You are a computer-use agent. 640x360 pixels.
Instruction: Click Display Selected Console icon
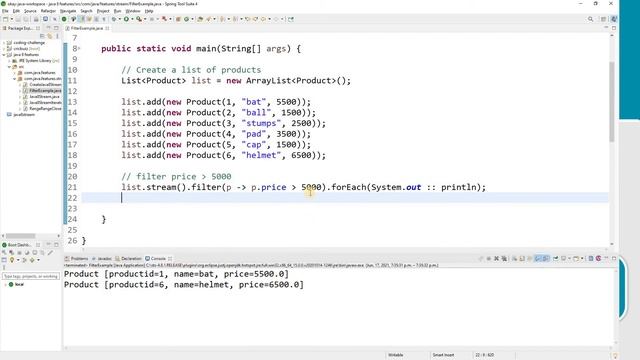[563, 258]
